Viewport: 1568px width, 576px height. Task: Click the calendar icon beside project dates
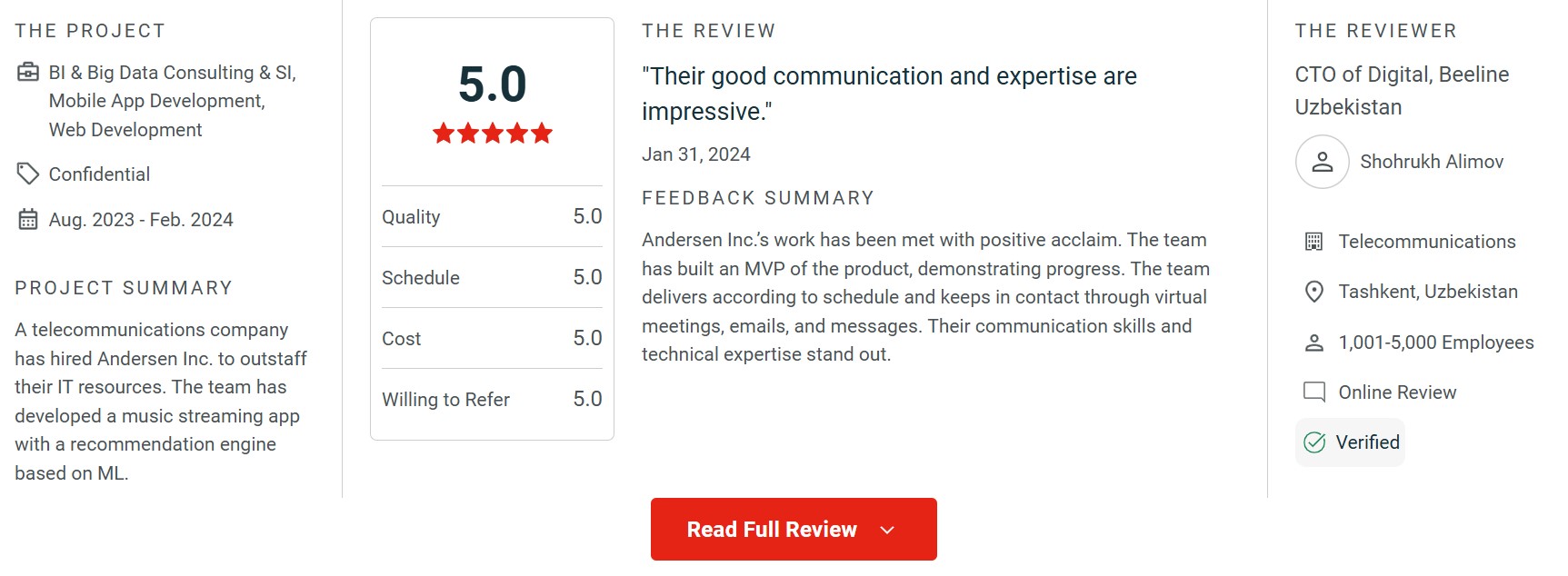point(28,219)
